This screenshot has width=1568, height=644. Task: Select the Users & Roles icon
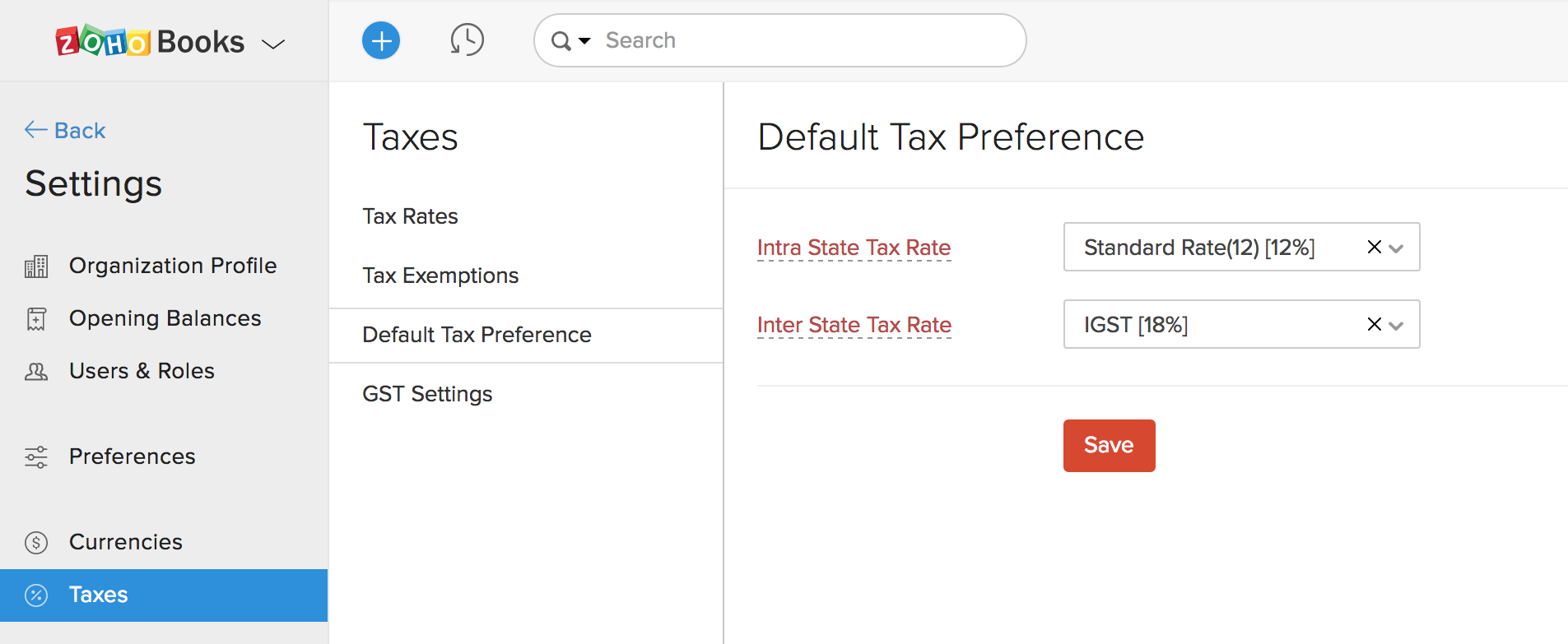(x=36, y=371)
